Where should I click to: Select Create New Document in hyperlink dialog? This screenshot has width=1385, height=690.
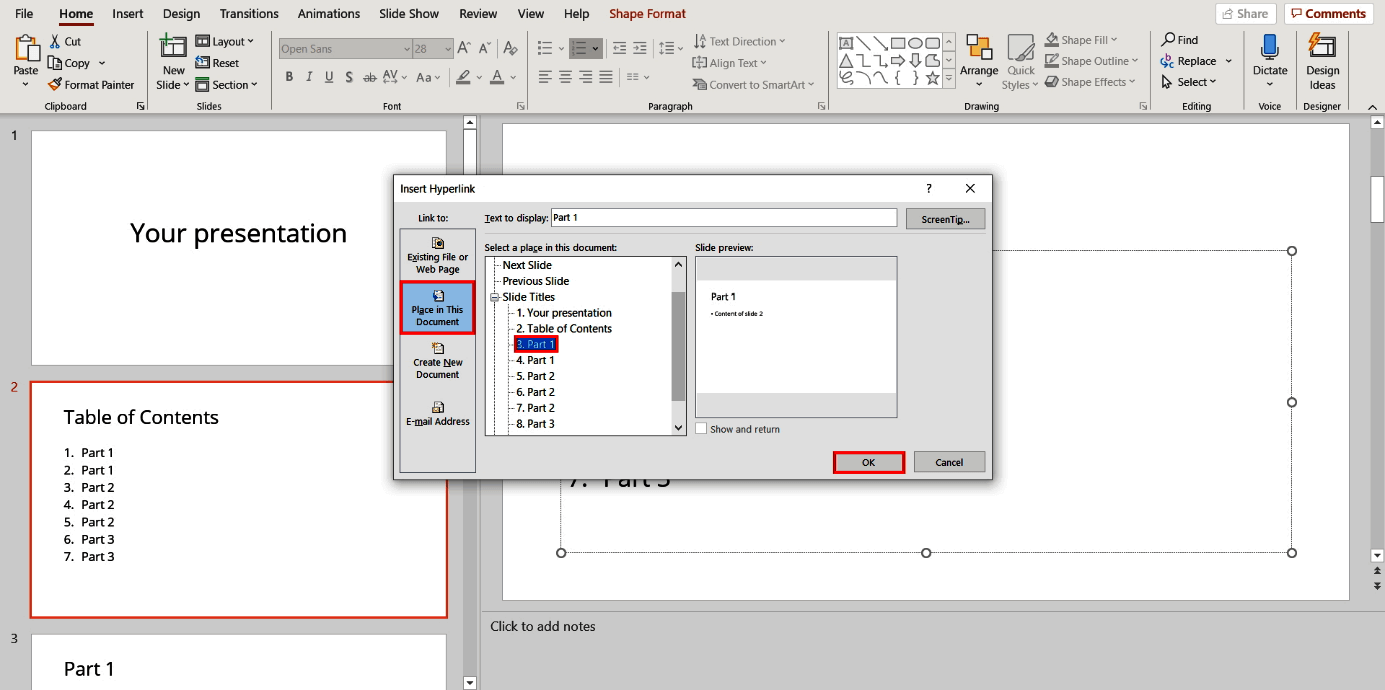(437, 361)
